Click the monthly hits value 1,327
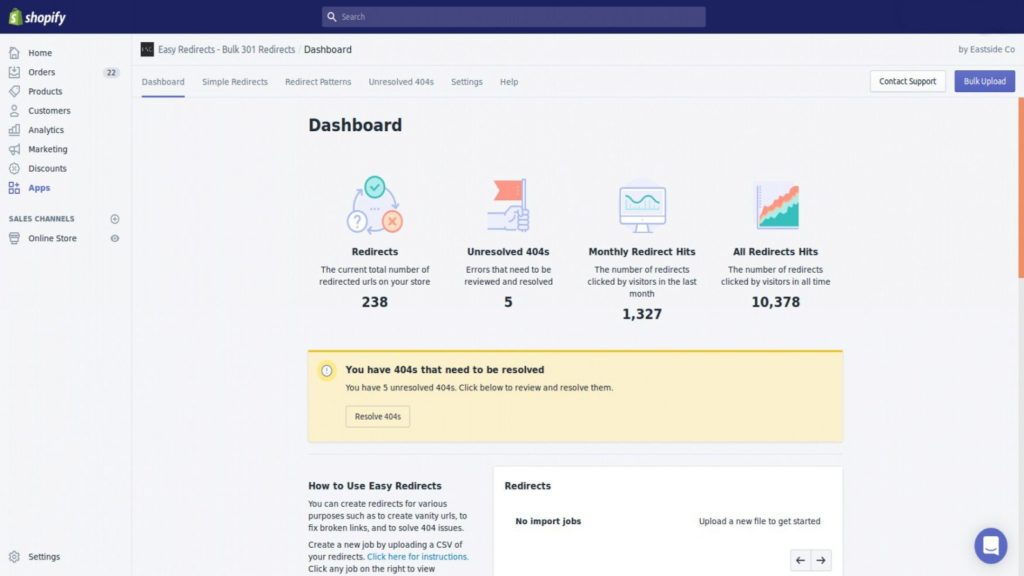The height and width of the screenshot is (576, 1024). click(x=642, y=314)
